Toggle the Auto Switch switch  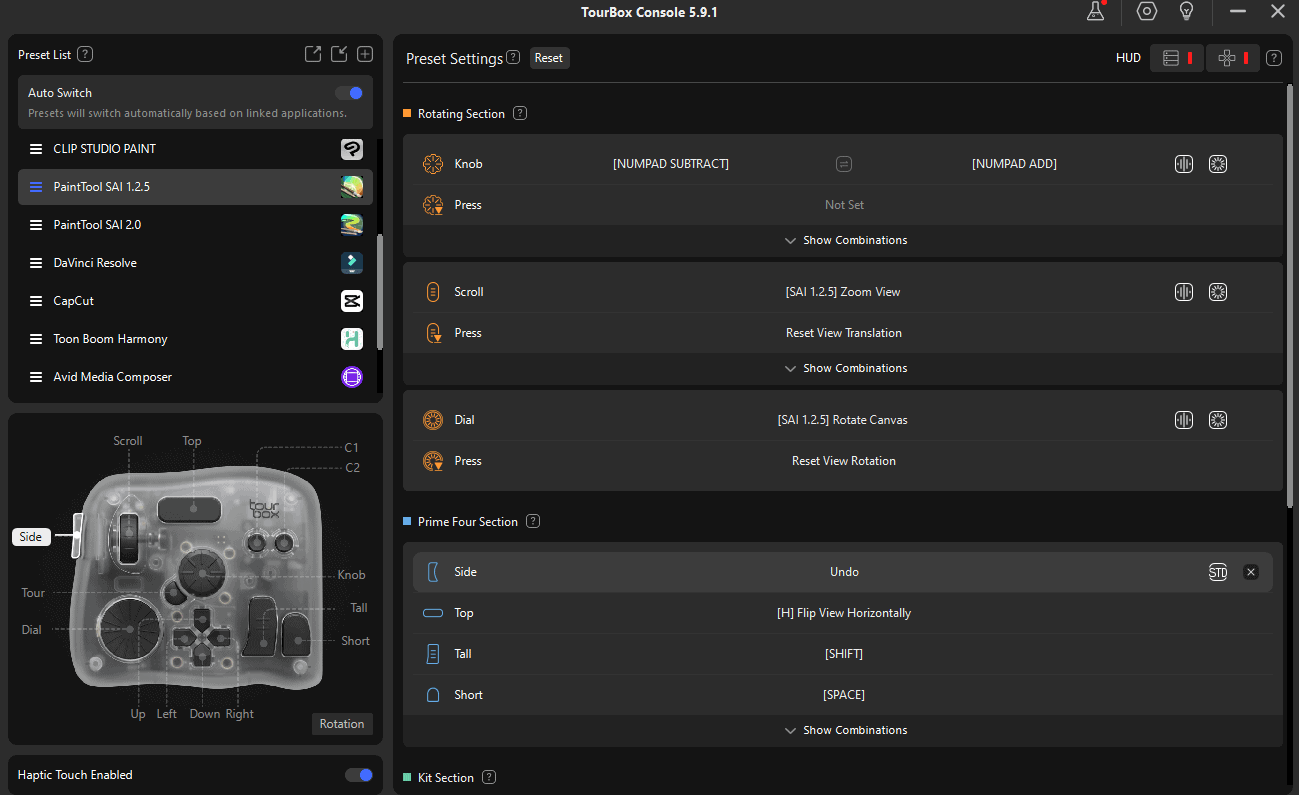coord(349,93)
